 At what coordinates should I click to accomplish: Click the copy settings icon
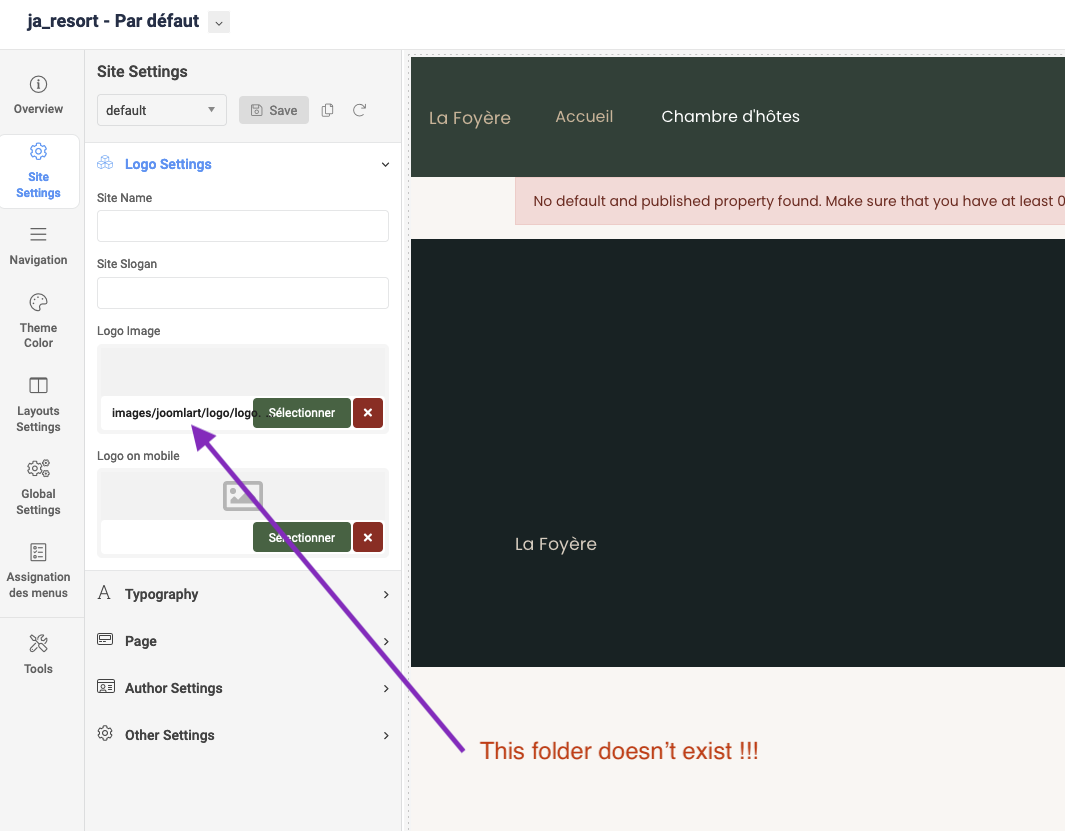[x=328, y=110]
